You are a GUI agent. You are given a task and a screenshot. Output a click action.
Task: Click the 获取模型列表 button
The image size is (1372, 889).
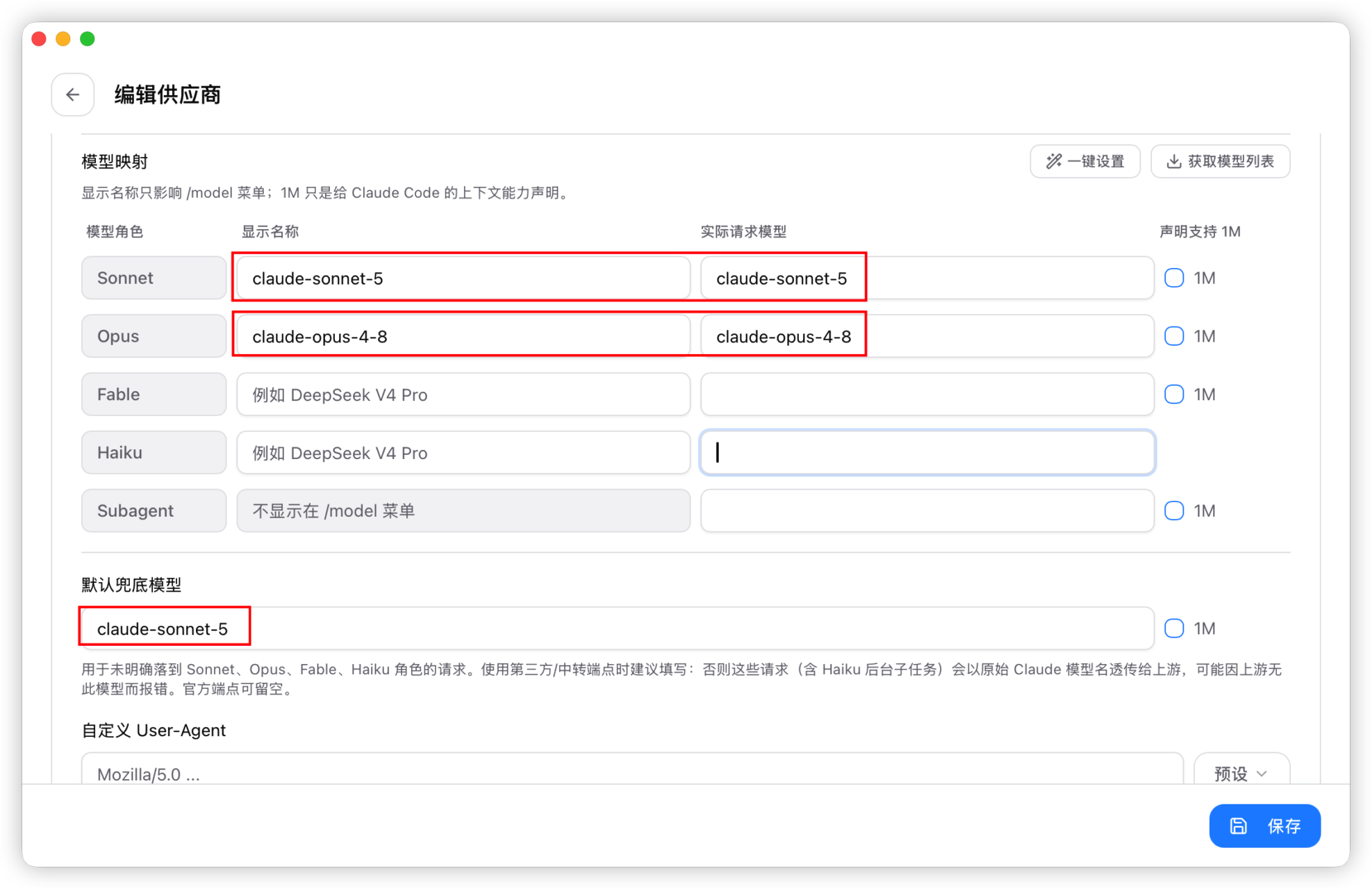(1221, 161)
